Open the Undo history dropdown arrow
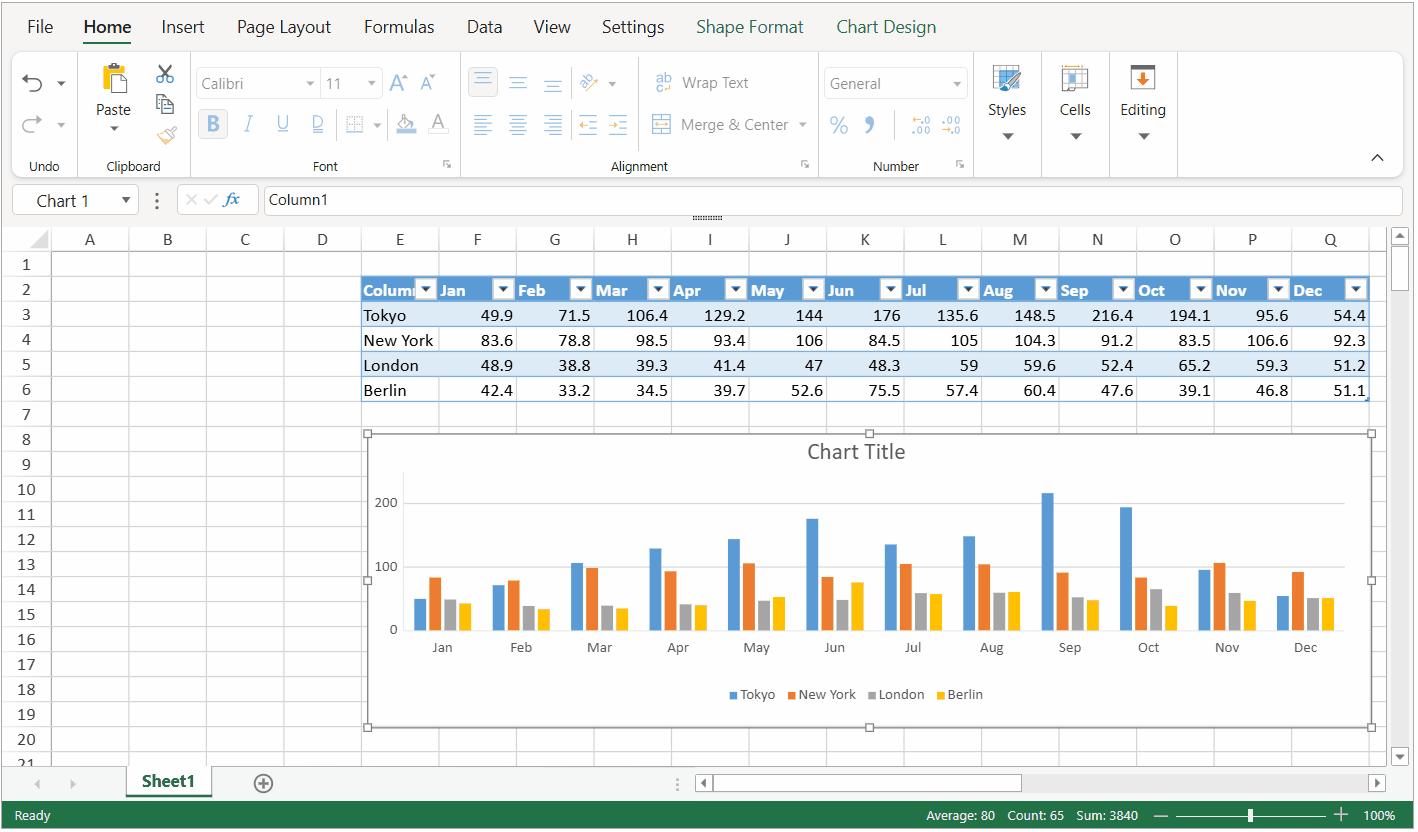The width and height of the screenshot is (1418, 832). [61, 84]
